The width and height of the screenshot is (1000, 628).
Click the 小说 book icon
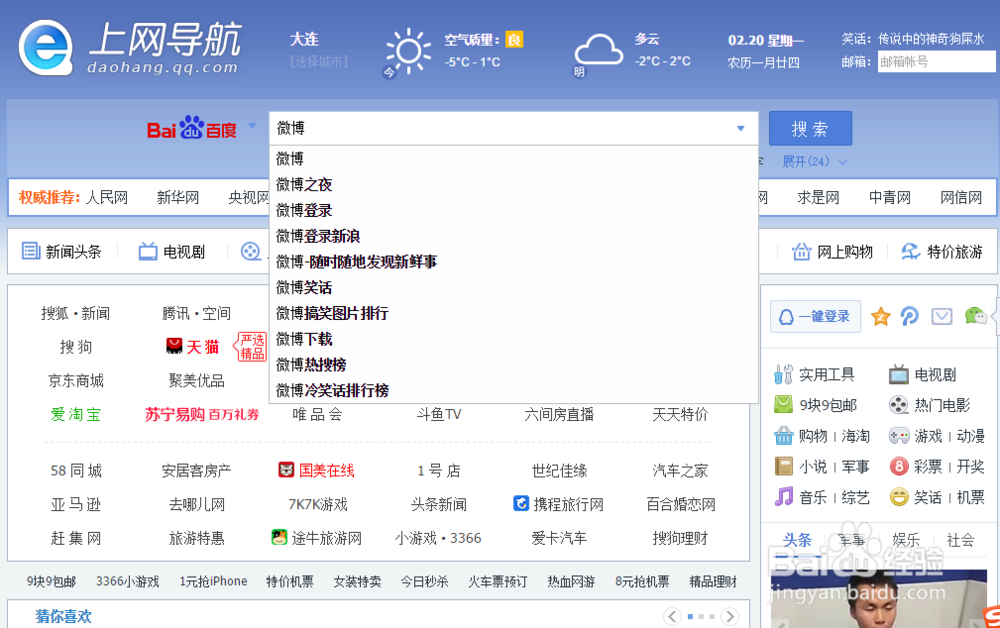[x=783, y=466]
